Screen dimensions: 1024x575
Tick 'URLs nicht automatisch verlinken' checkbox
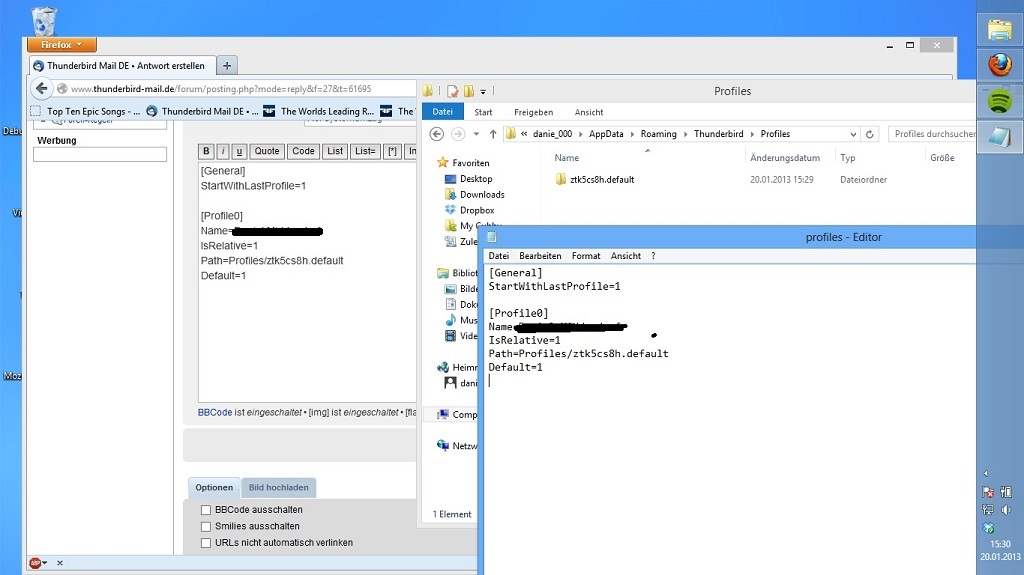(x=206, y=543)
